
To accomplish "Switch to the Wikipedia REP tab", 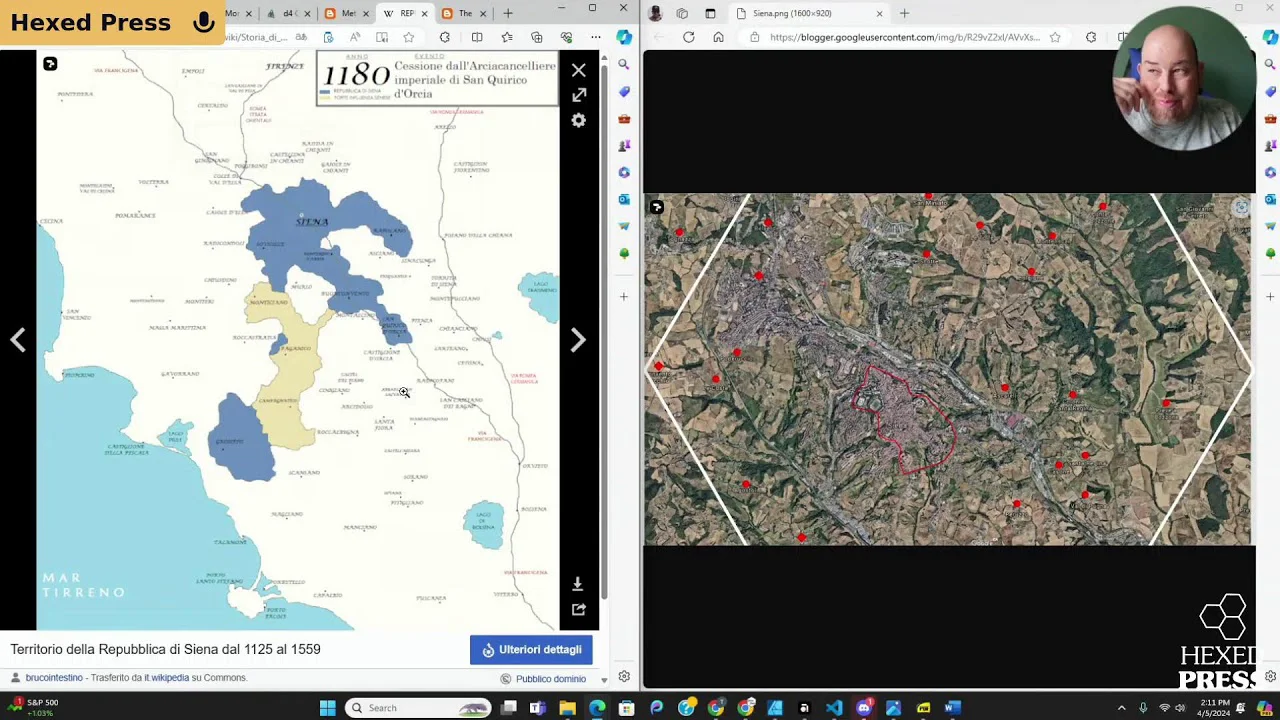I will [404, 13].
